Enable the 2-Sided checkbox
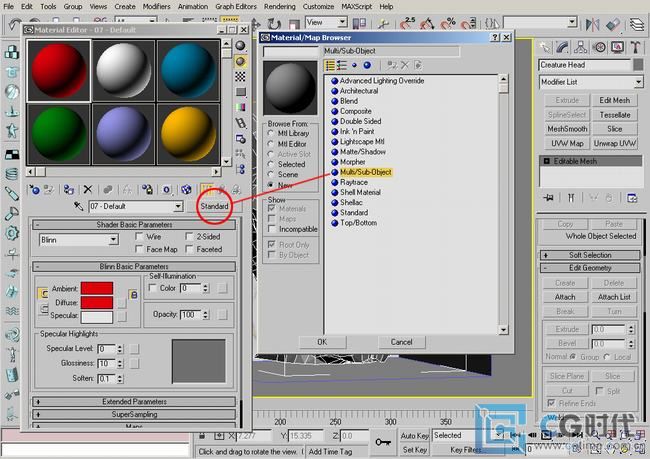This screenshot has height=459, width=650. pyautogui.click(x=189, y=236)
